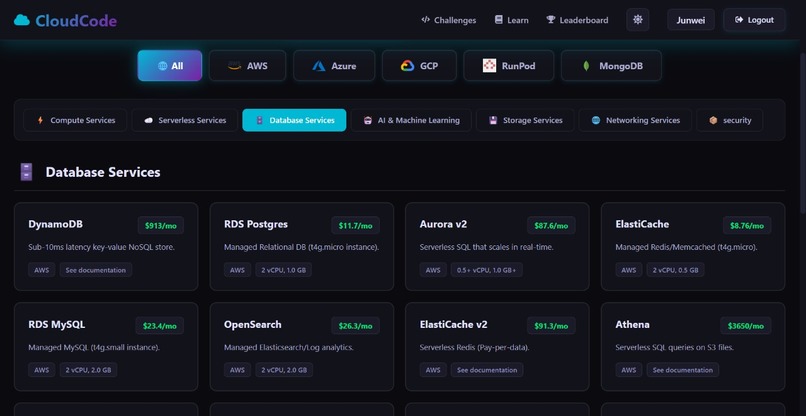Click the $23.4/mo price badge

[160, 325]
